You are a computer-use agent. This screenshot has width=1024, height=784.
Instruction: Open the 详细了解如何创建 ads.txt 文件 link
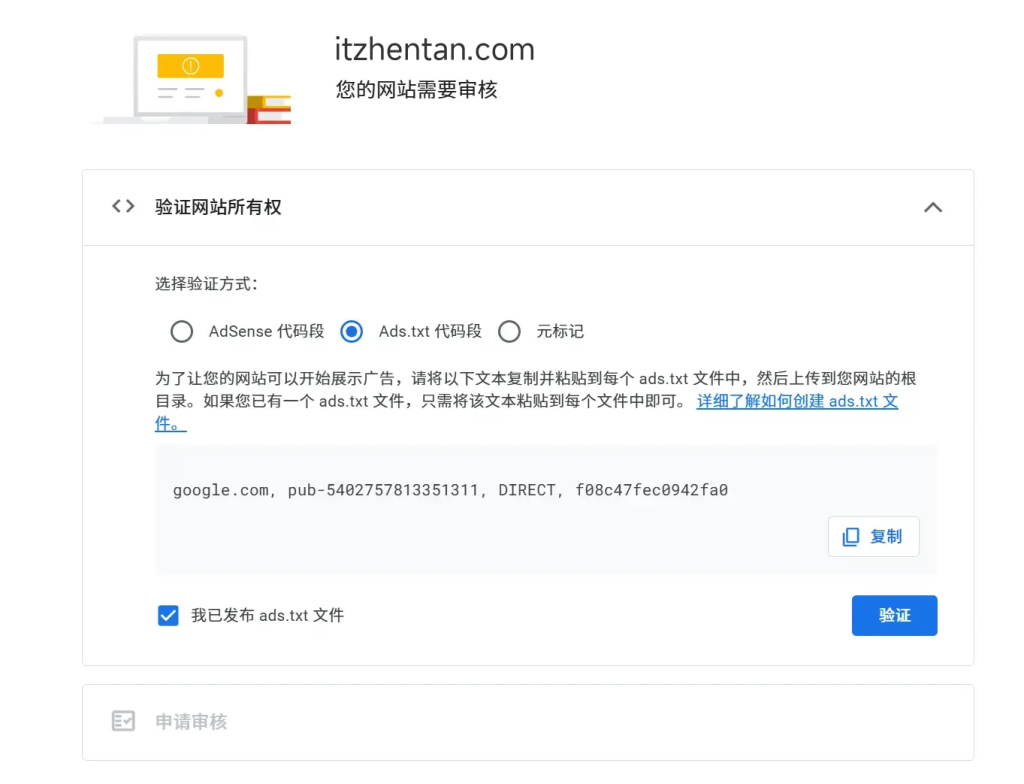796,402
